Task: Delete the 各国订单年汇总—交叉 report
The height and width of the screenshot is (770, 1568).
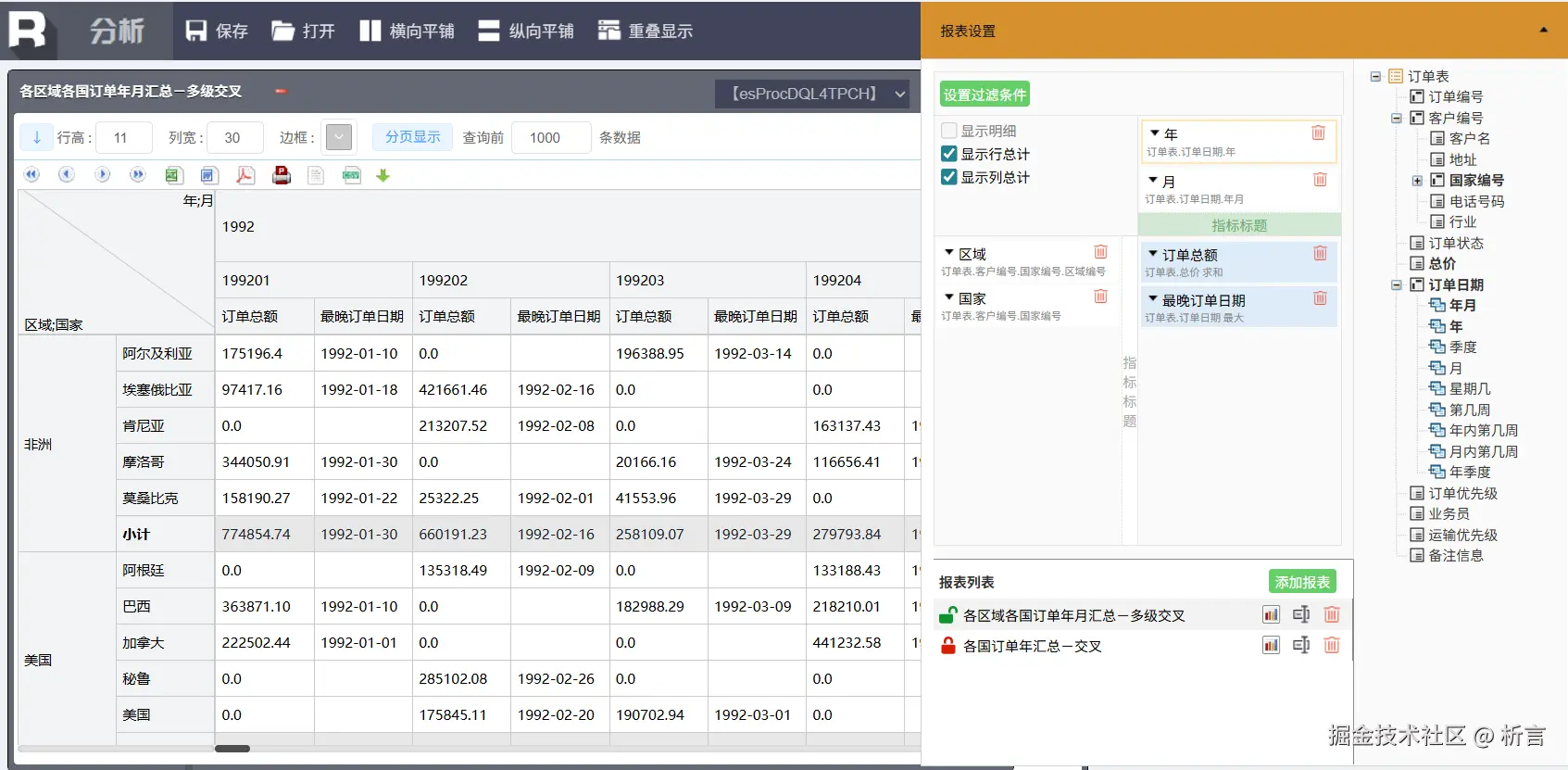Action: tap(1332, 645)
